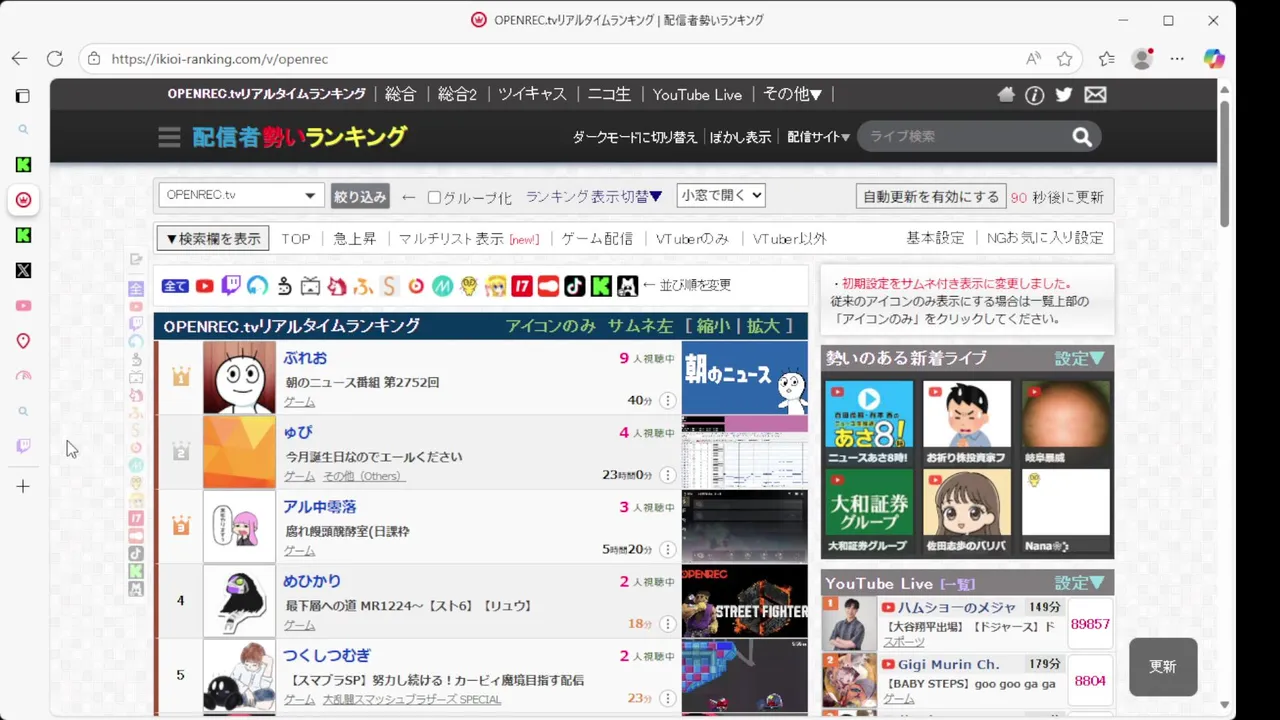Click the magnifier search button in header
Image resolution: width=1280 pixels, height=720 pixels.
pos(1082,137)
